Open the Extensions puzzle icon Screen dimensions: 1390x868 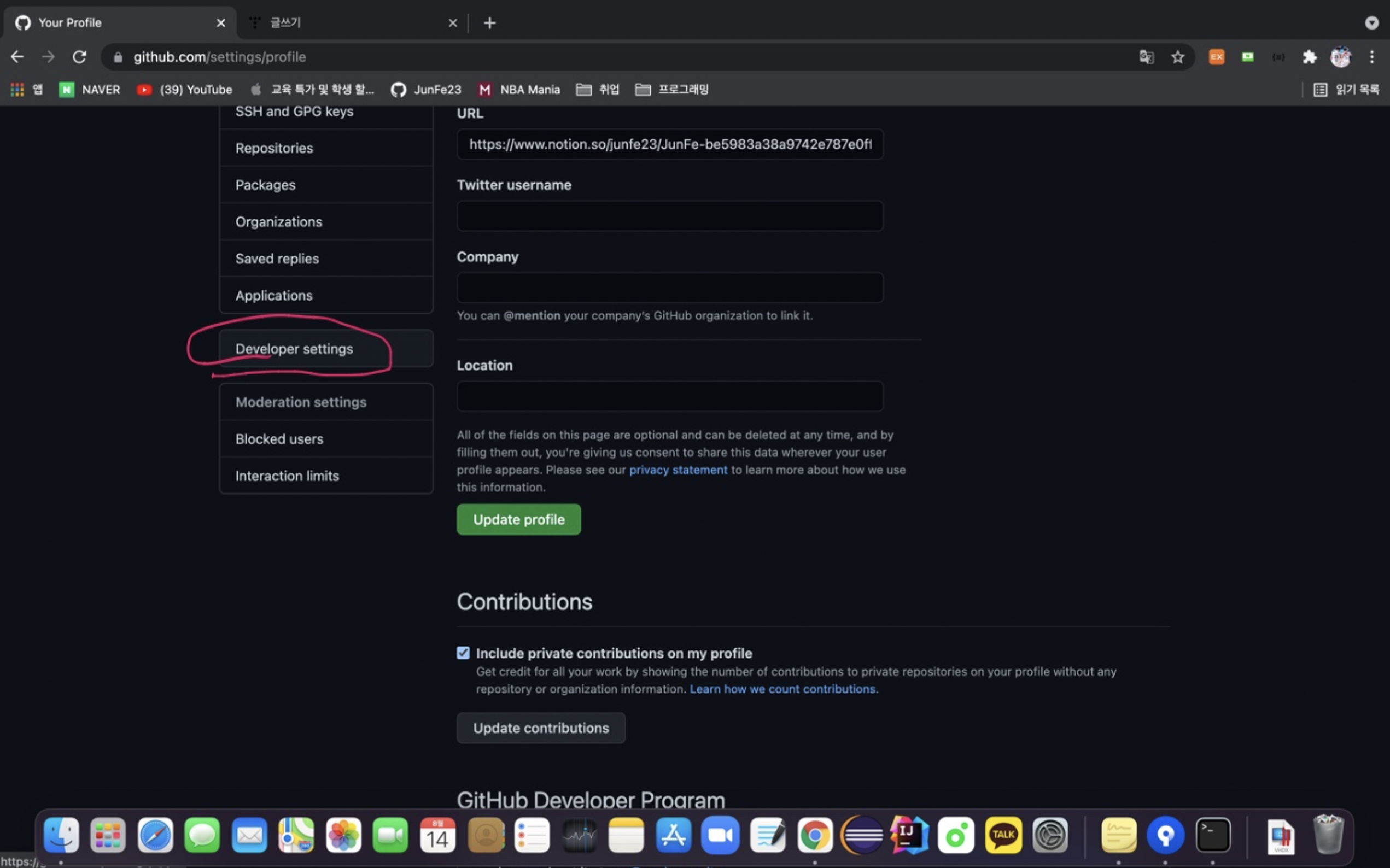tap(1310, 57)
